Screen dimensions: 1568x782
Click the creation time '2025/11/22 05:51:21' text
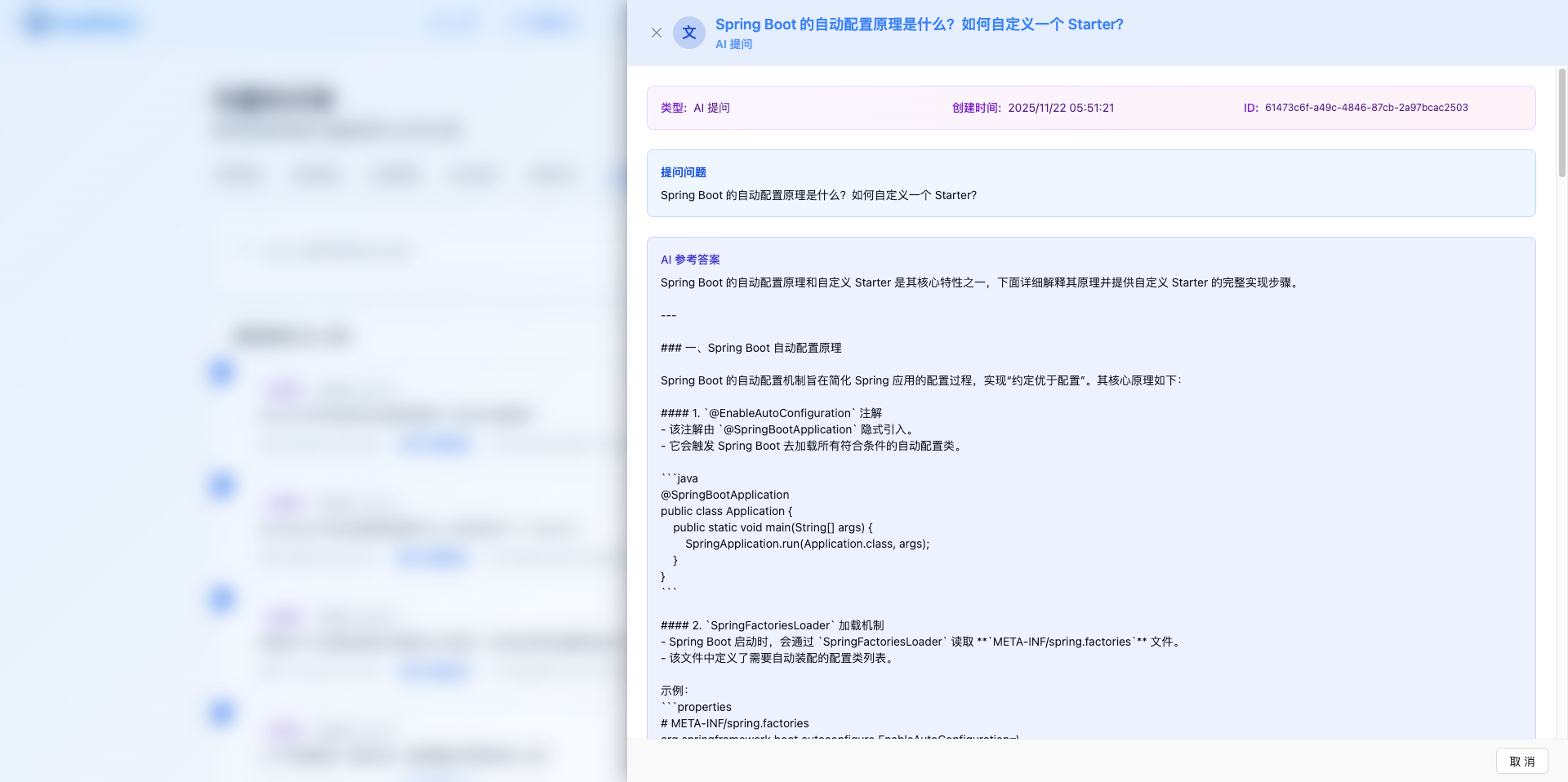(1061, 107)
